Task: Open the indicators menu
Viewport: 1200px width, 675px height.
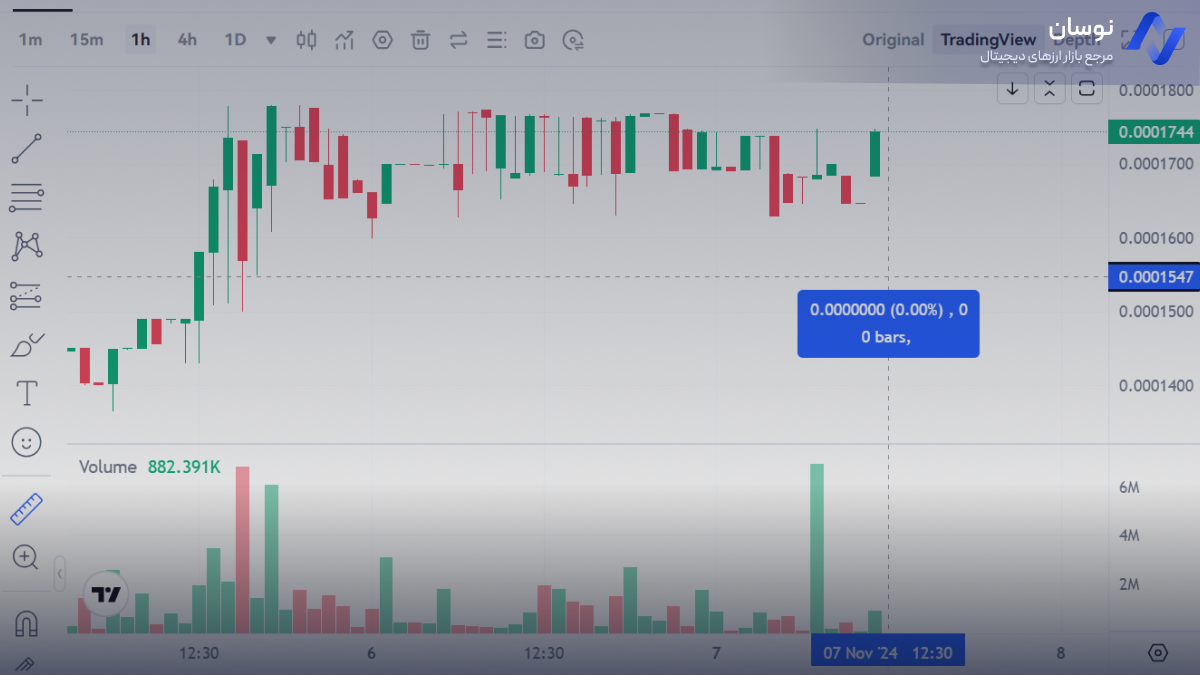Action: coord(345,40)
